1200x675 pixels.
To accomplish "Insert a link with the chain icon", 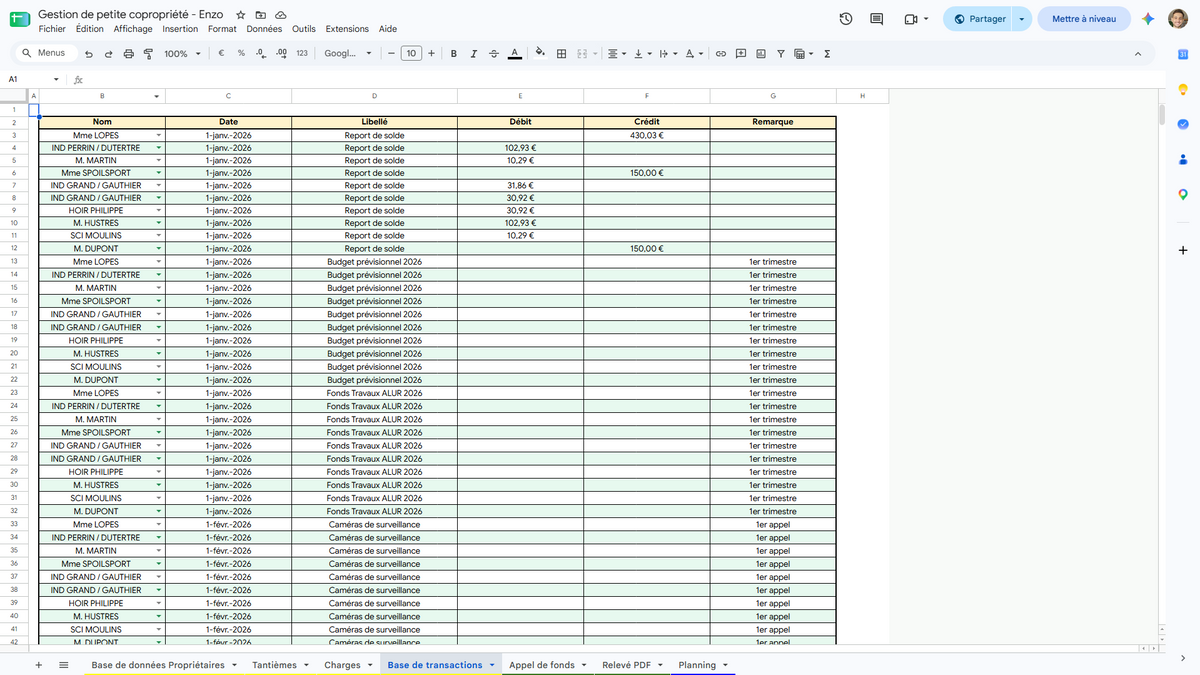I will tap(720, 54).
